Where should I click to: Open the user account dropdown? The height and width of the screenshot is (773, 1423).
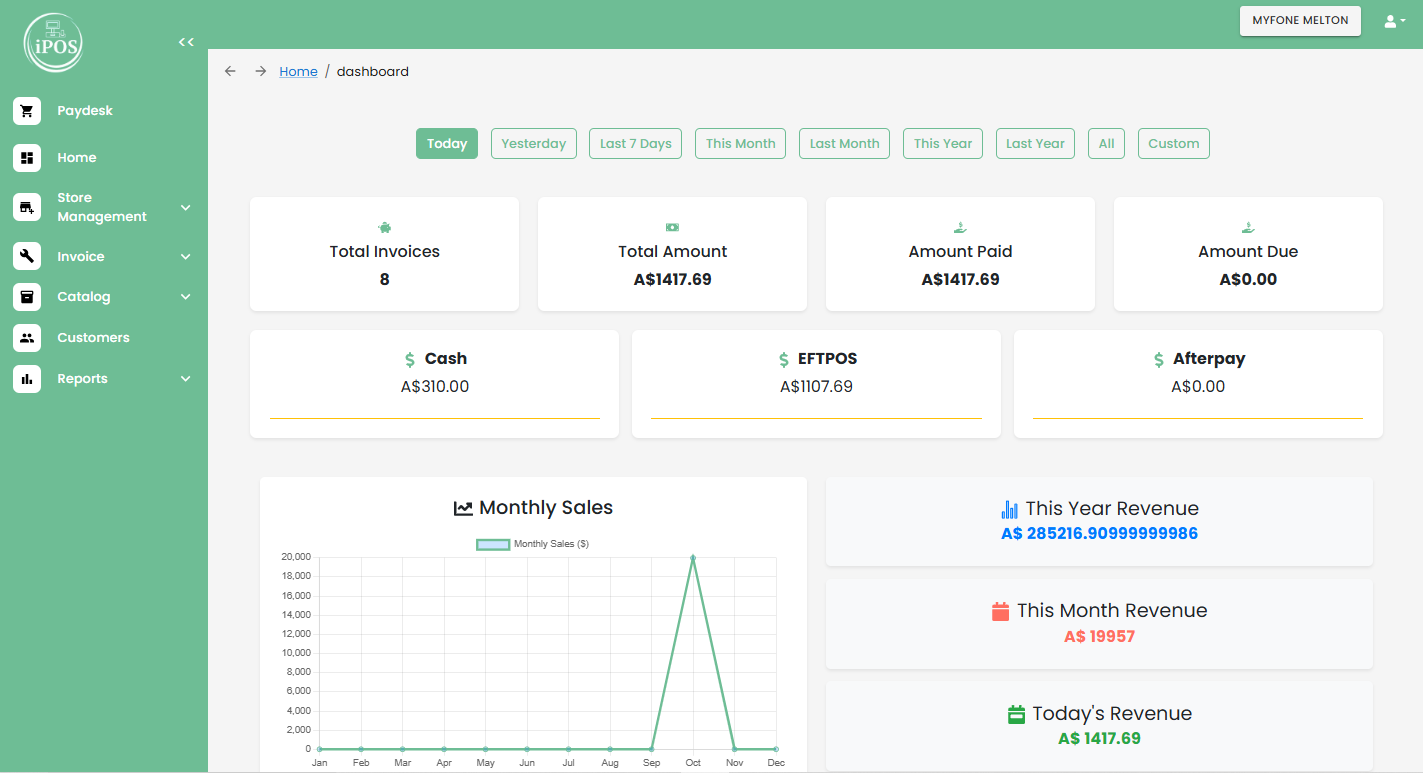pyautogui.click(x=1394, y=21)
